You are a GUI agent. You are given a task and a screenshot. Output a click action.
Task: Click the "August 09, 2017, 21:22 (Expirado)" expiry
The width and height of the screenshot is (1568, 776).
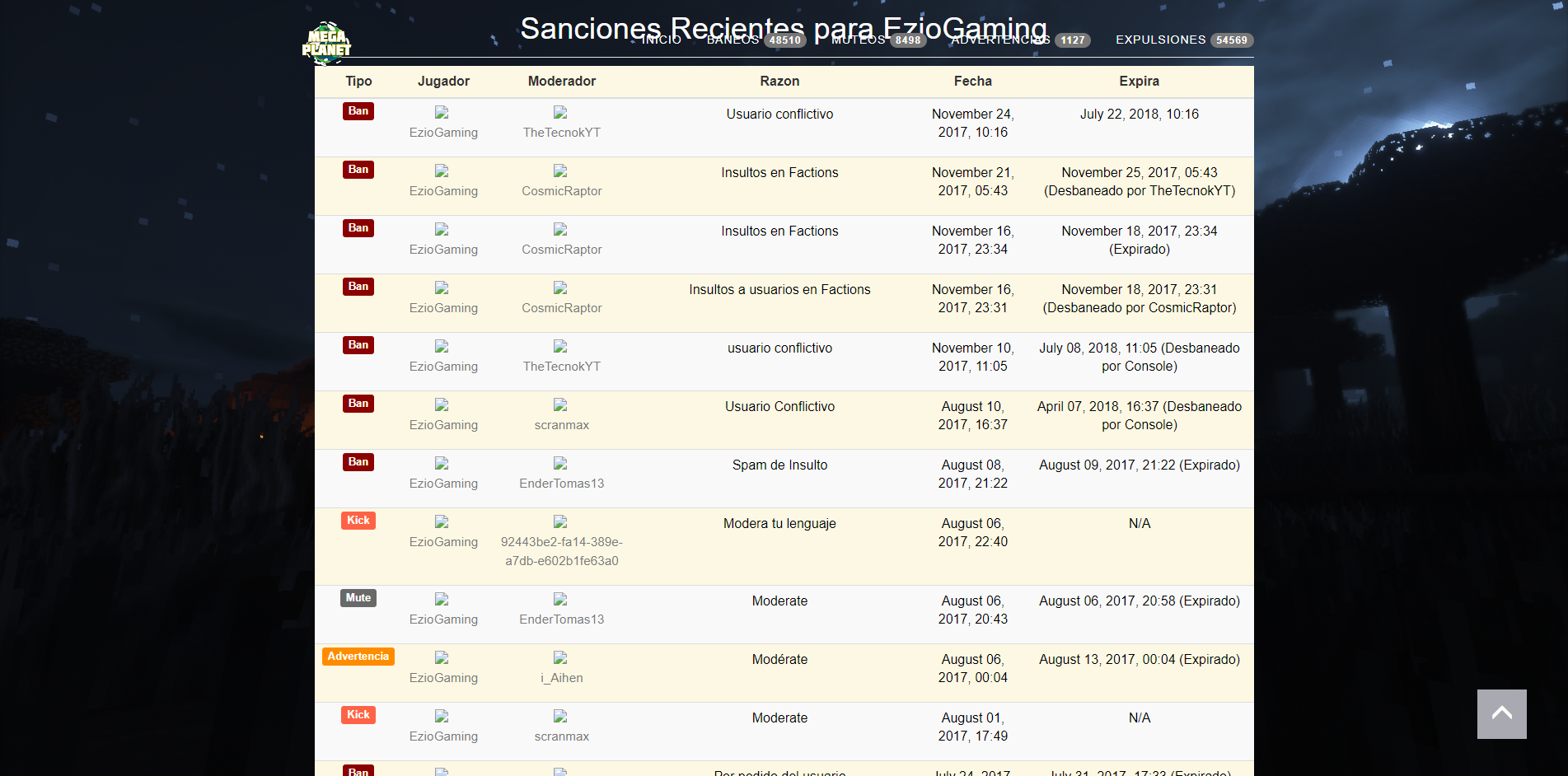pos(1140,465)
